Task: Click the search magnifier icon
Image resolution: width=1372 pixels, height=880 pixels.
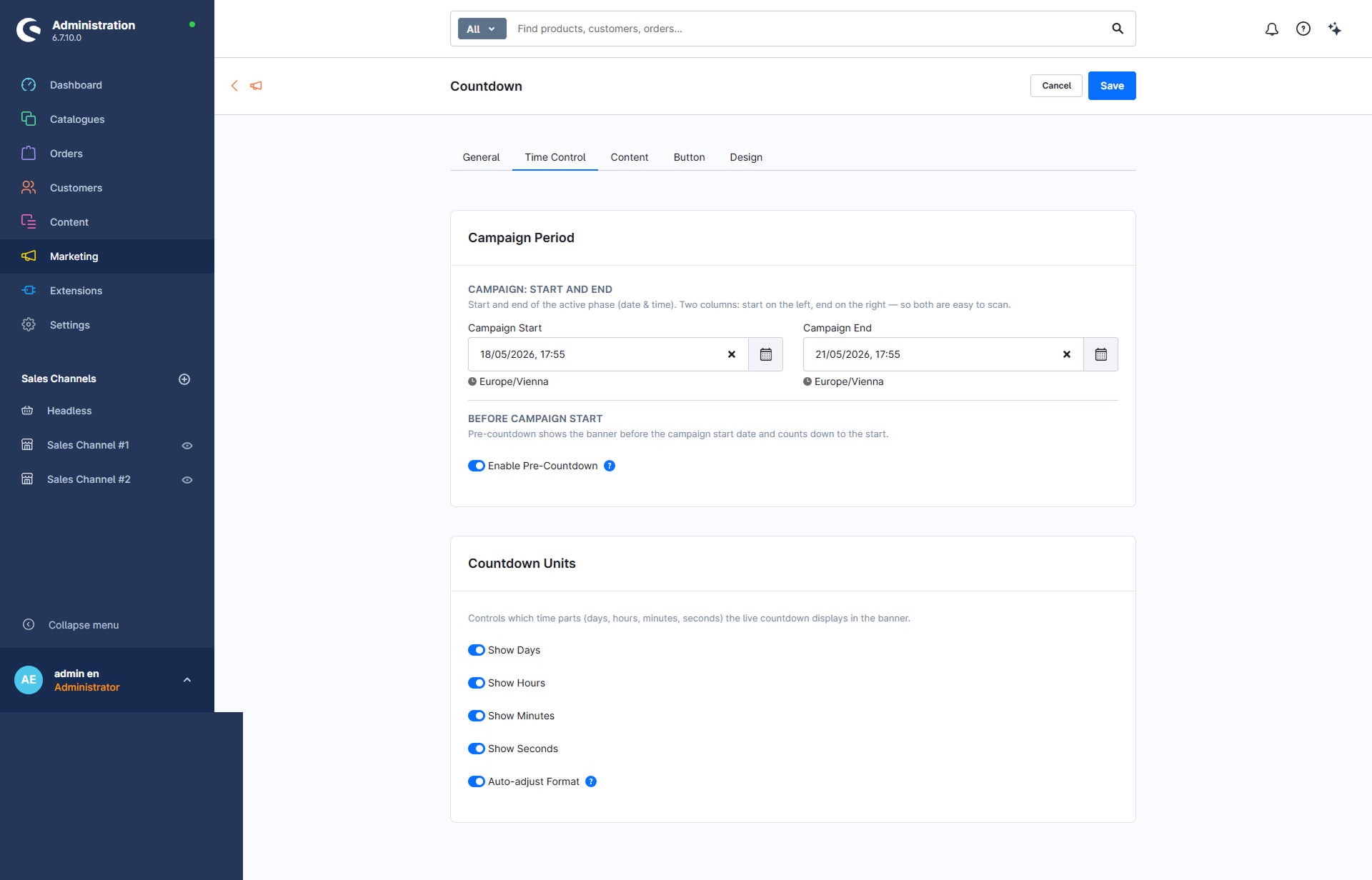Action: point(1118,29)
